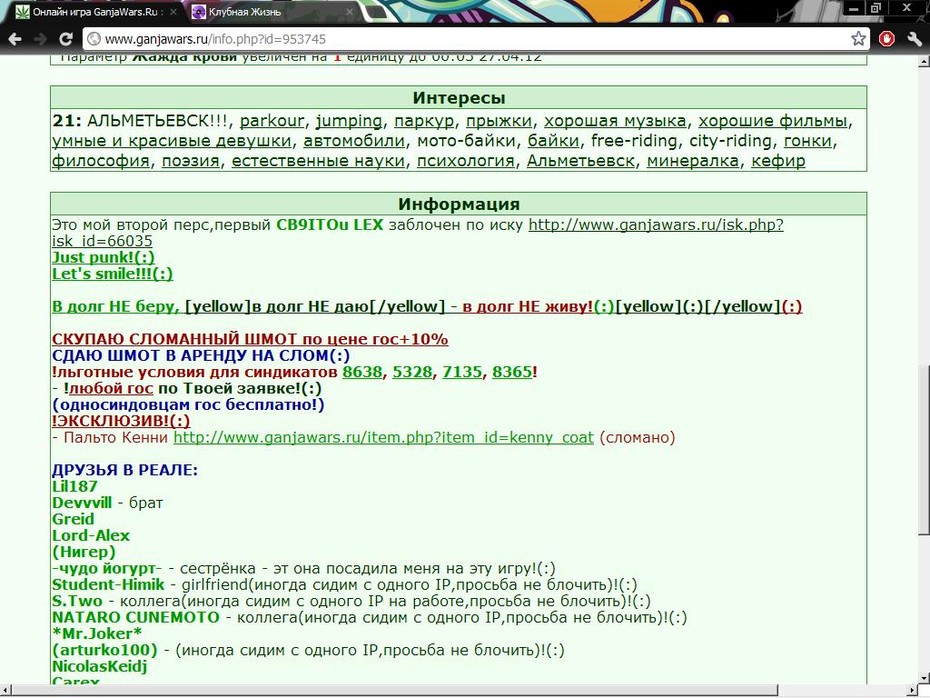
Task: Open the поэзия interest link
Action: coord(190,161)
